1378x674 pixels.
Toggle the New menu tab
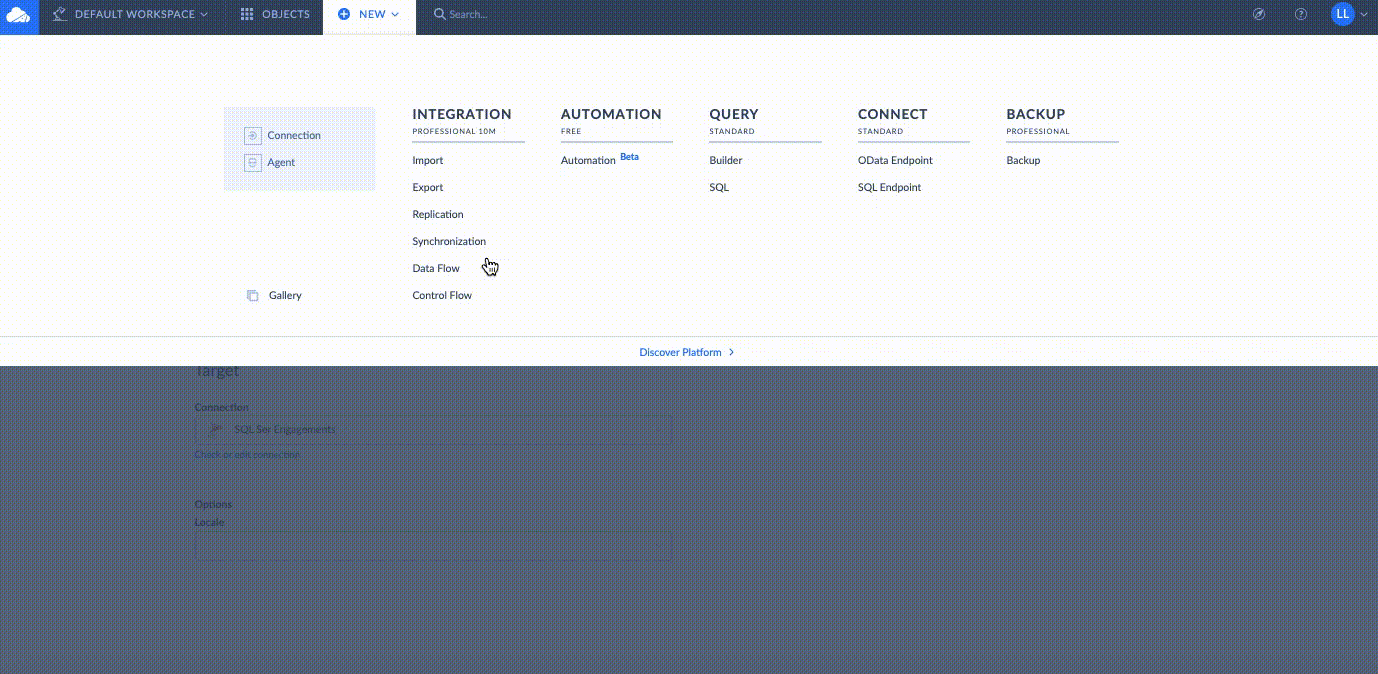369,14
